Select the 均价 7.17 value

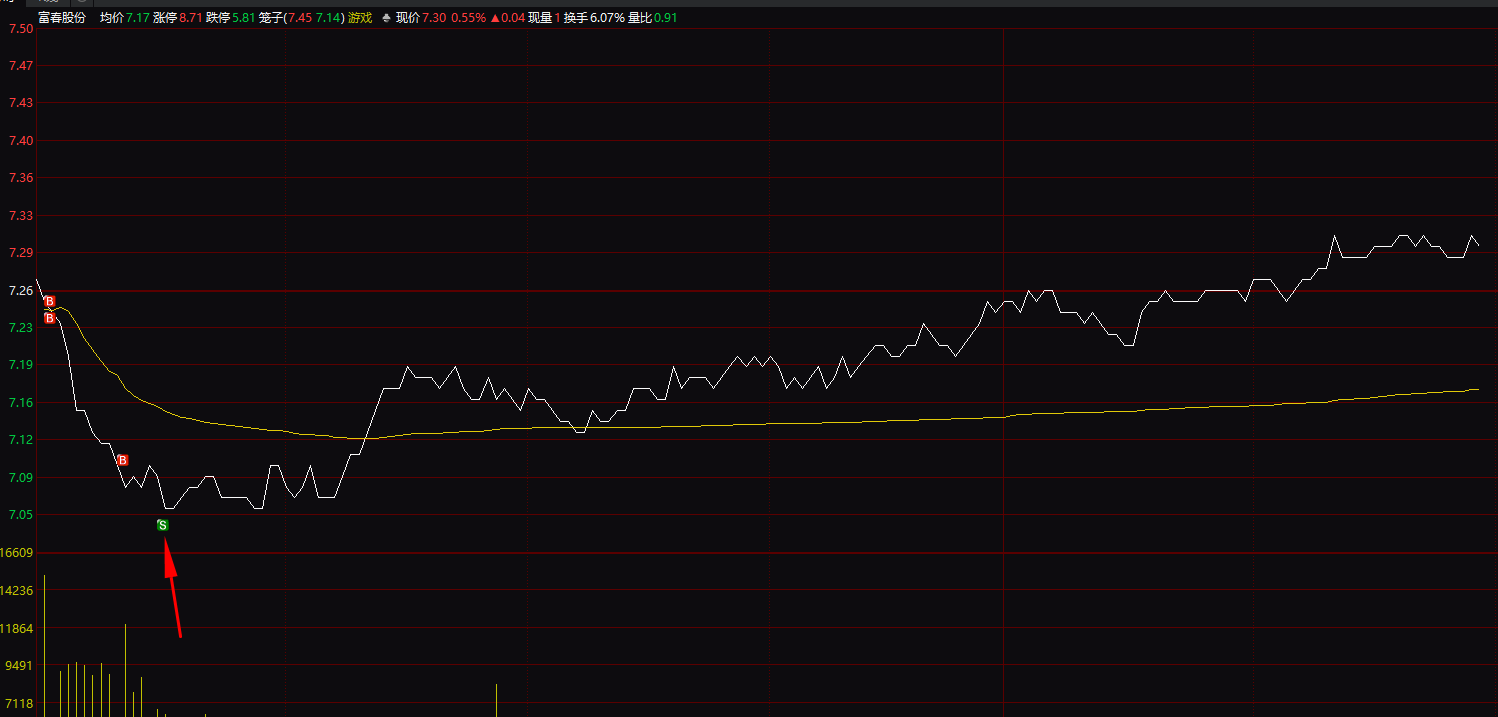pos(125,18)
